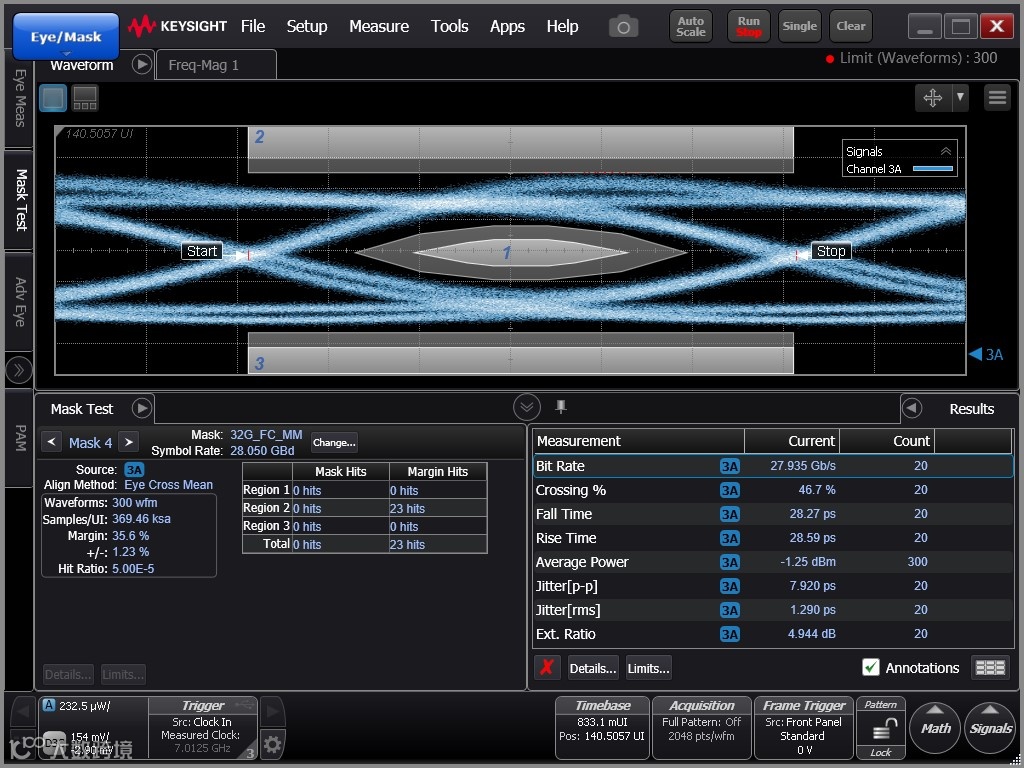Click the pin icon above the results
This screenshot has height=768, width=1024.
tap(561, 406)
